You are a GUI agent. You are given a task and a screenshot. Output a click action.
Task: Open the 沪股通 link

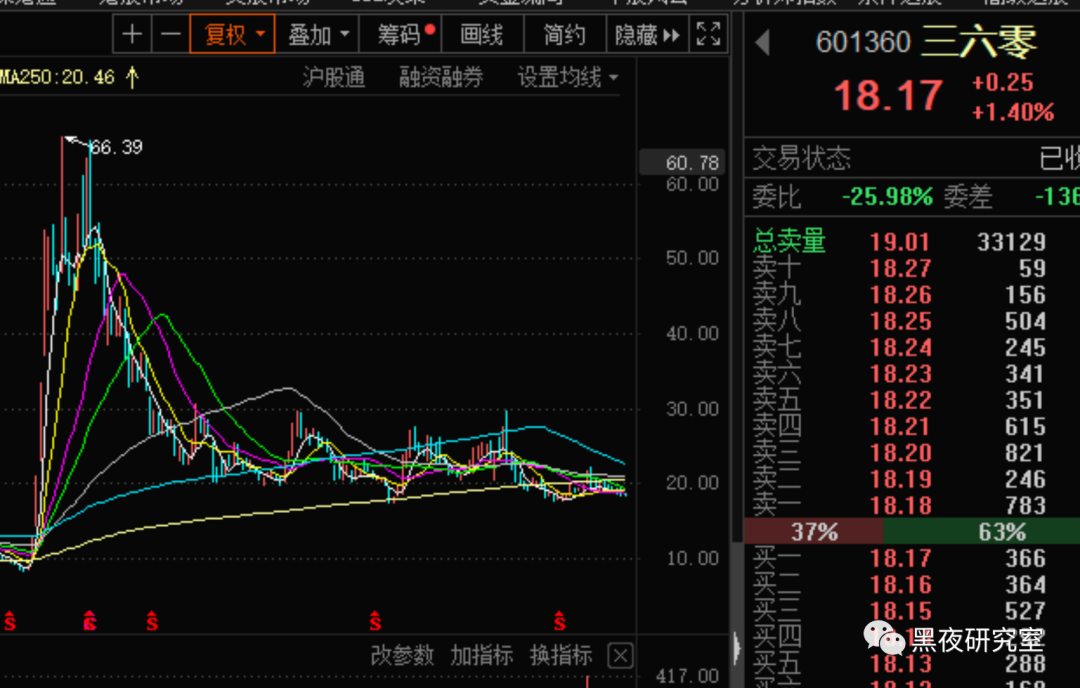click(334, 78)
